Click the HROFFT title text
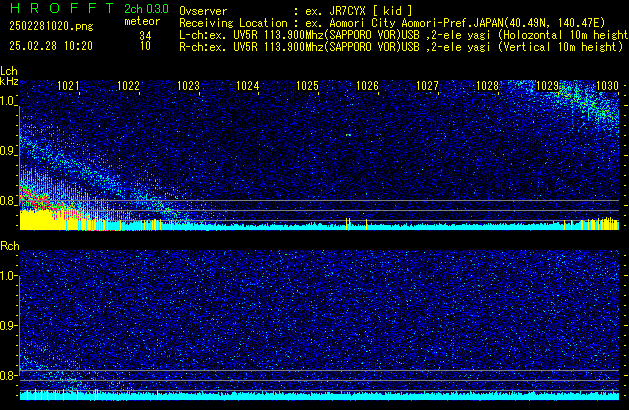Image resolution: width=629 pixels, height=410 pixels. (62, 8)
